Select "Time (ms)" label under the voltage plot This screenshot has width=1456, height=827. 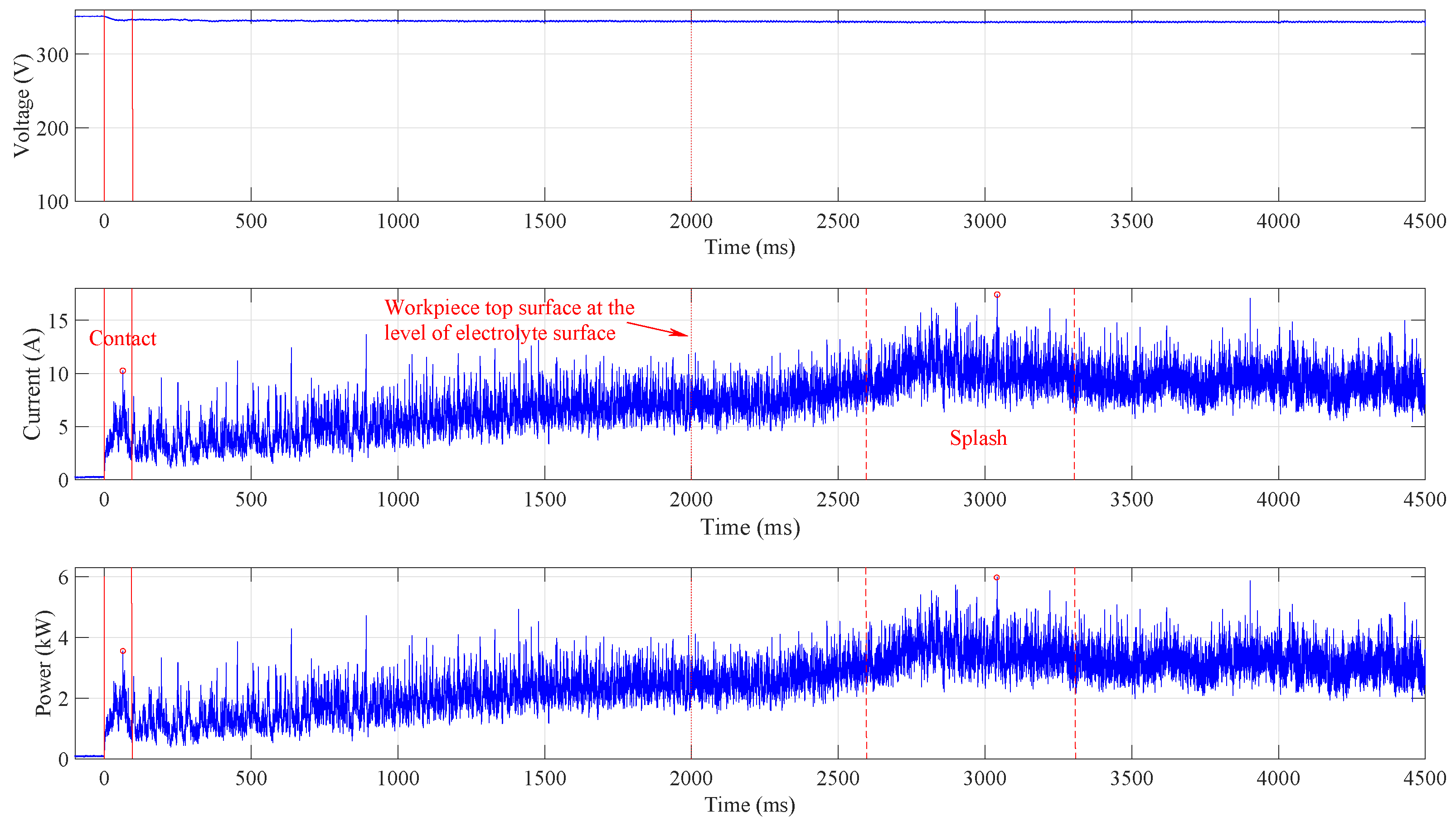tap(750, 248)
